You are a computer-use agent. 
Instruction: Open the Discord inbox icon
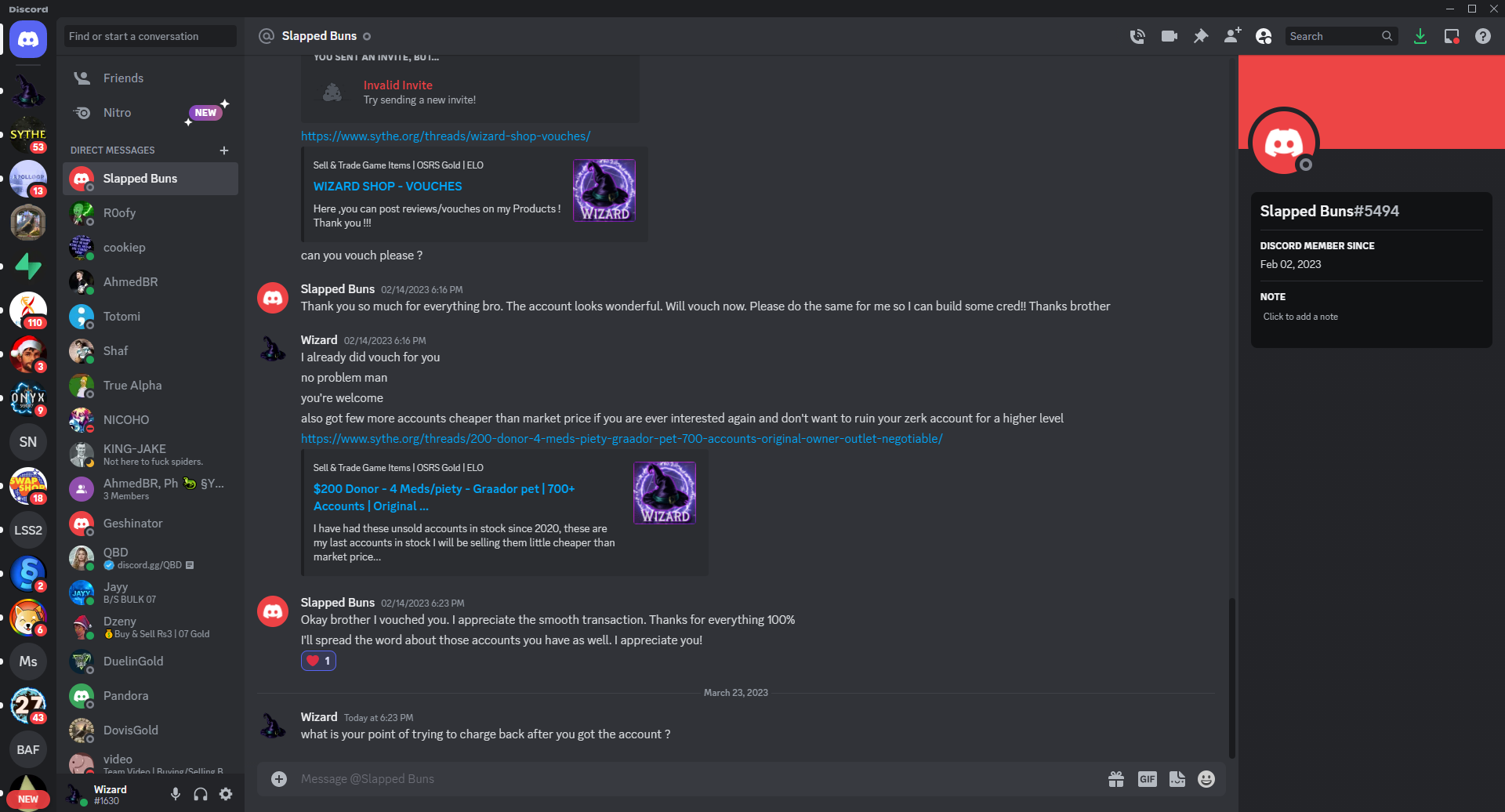click(1451, 36)
